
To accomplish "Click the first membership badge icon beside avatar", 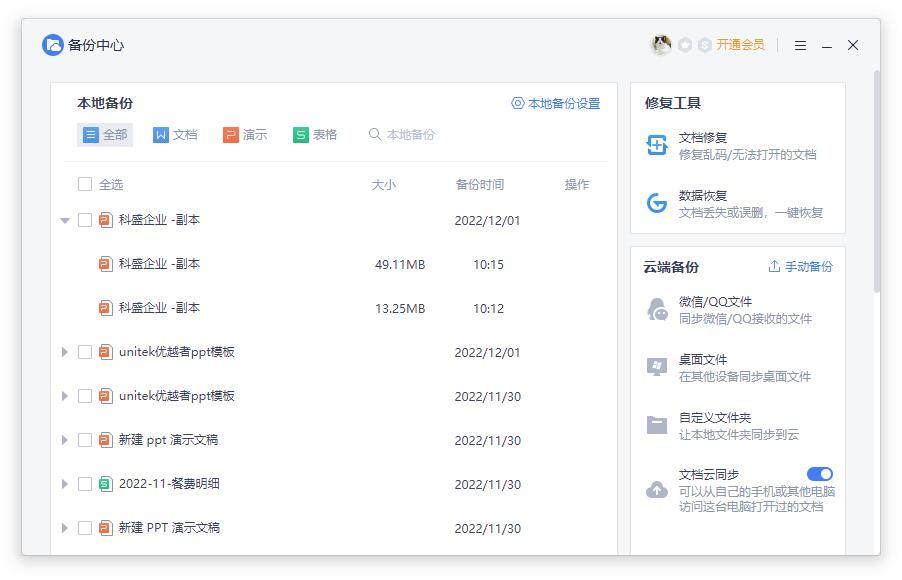I will click(685, 45).
